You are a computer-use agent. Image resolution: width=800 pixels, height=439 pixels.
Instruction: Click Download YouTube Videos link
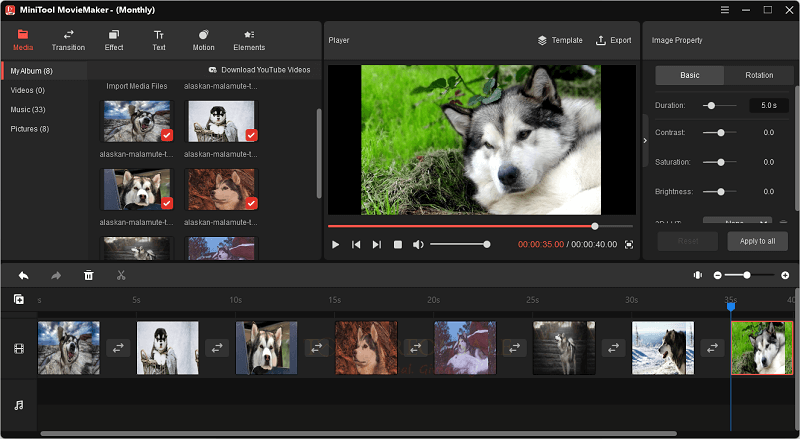point(260,70)
